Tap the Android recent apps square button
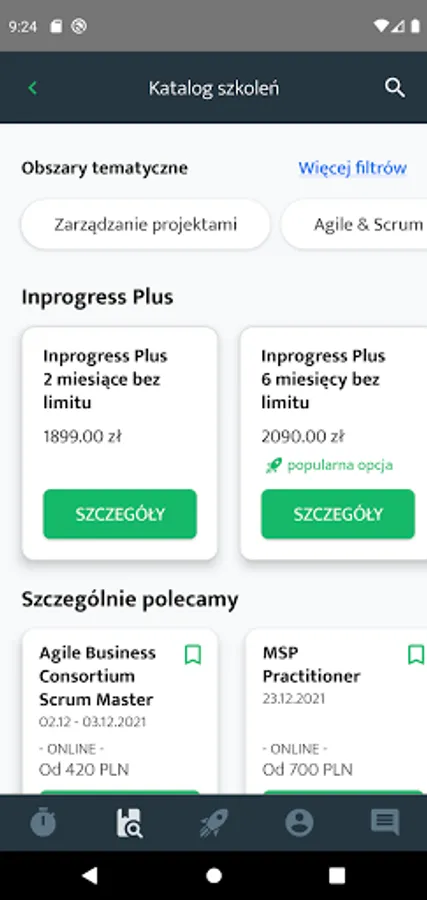427x900 pixels. pos(337,875)
